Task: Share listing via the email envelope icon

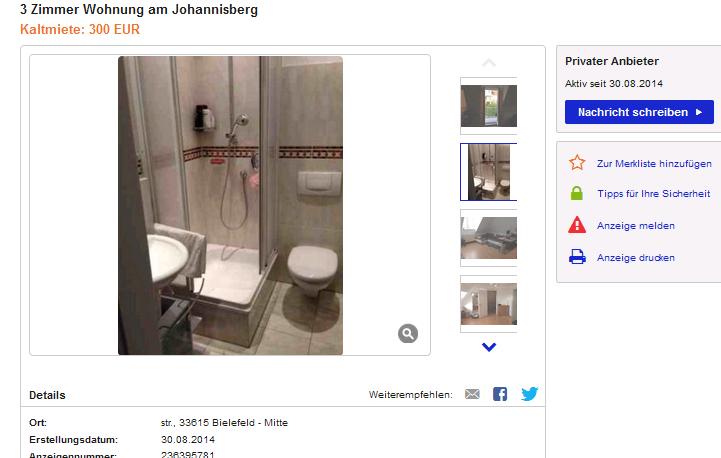Action: (x=472, y=394)
